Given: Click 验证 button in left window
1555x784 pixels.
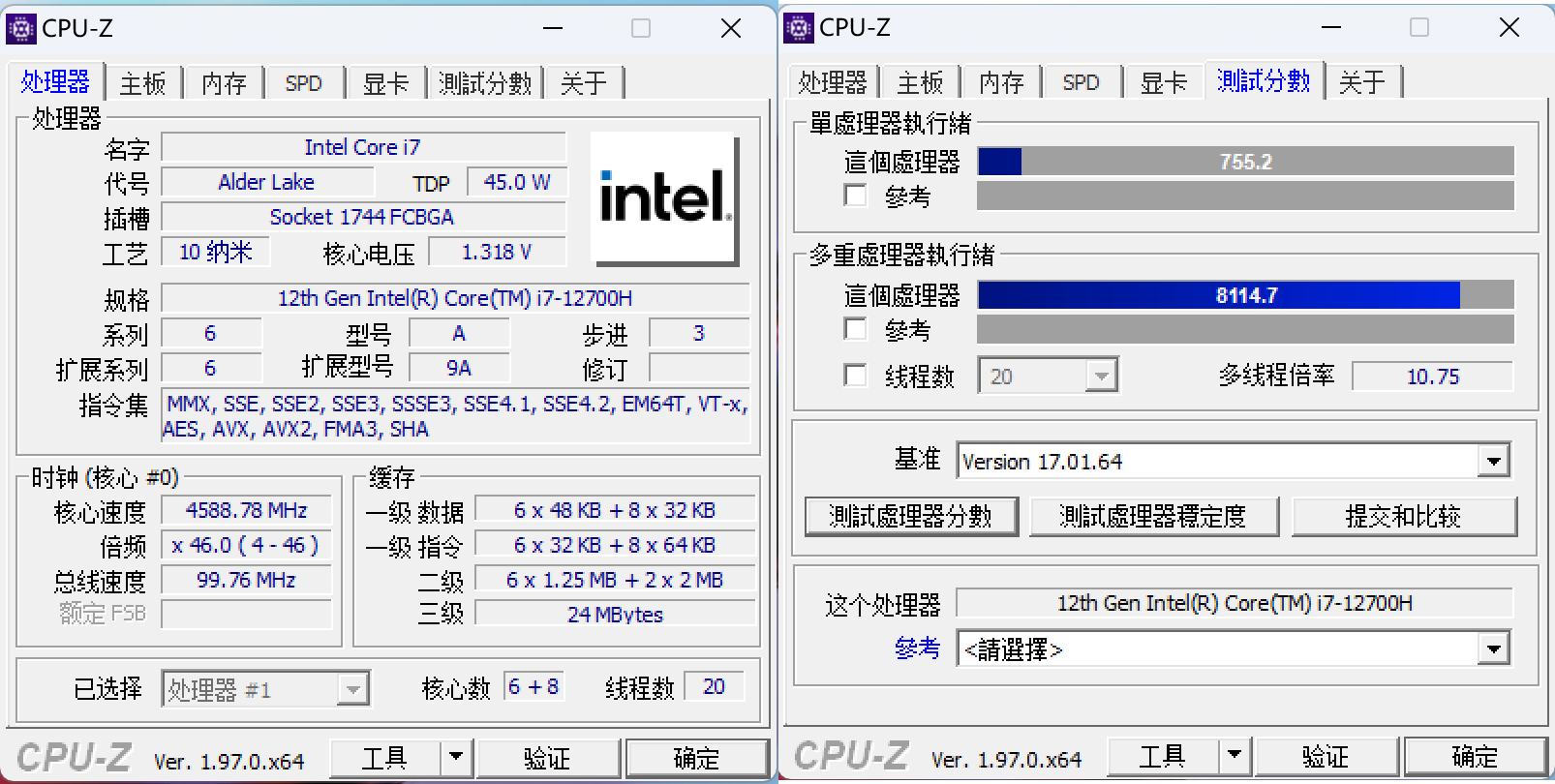Looking at the screenshot, I should pos(548,758).
